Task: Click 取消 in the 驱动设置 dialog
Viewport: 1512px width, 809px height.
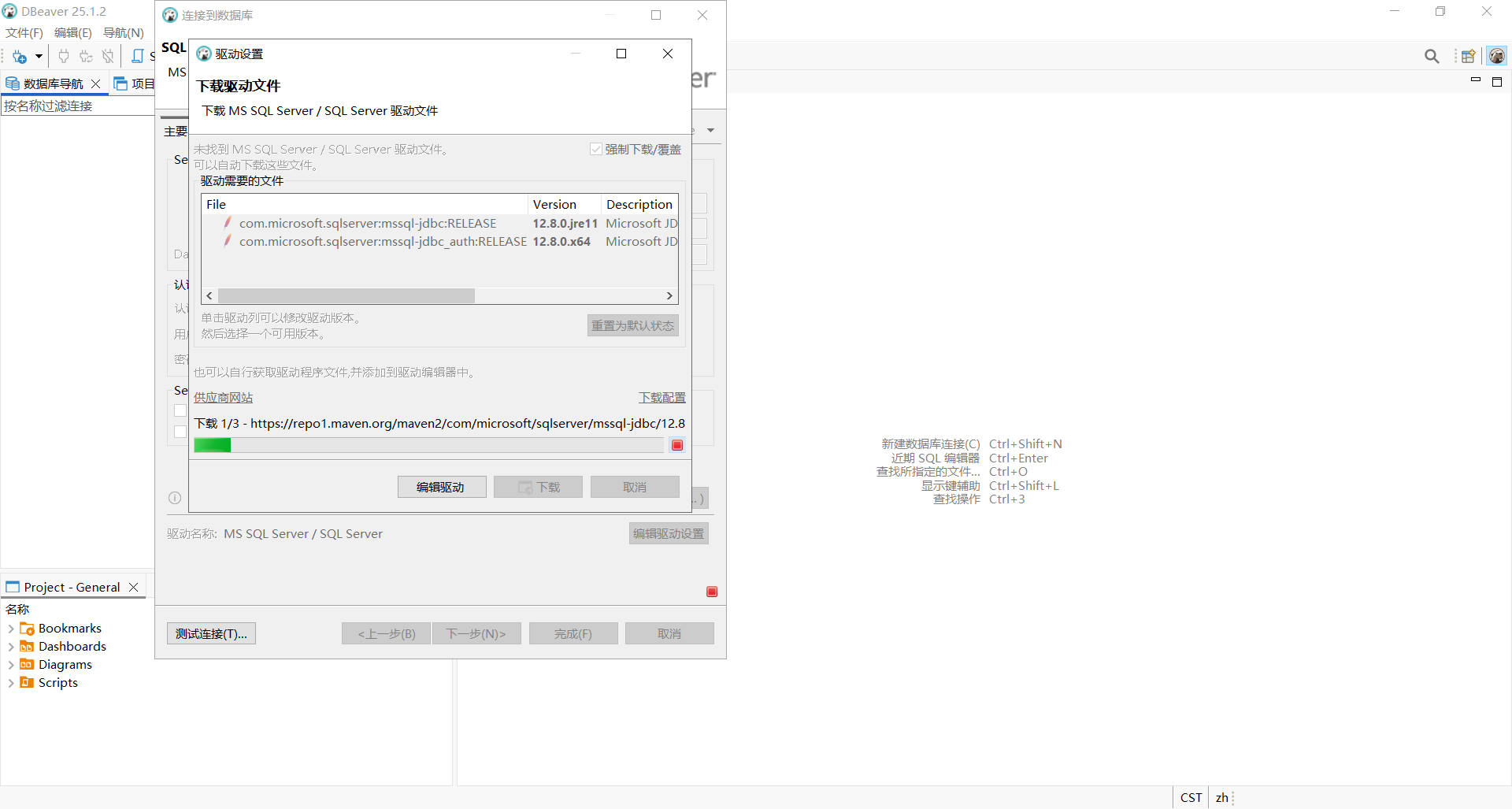Action: [x=635, y=487]
